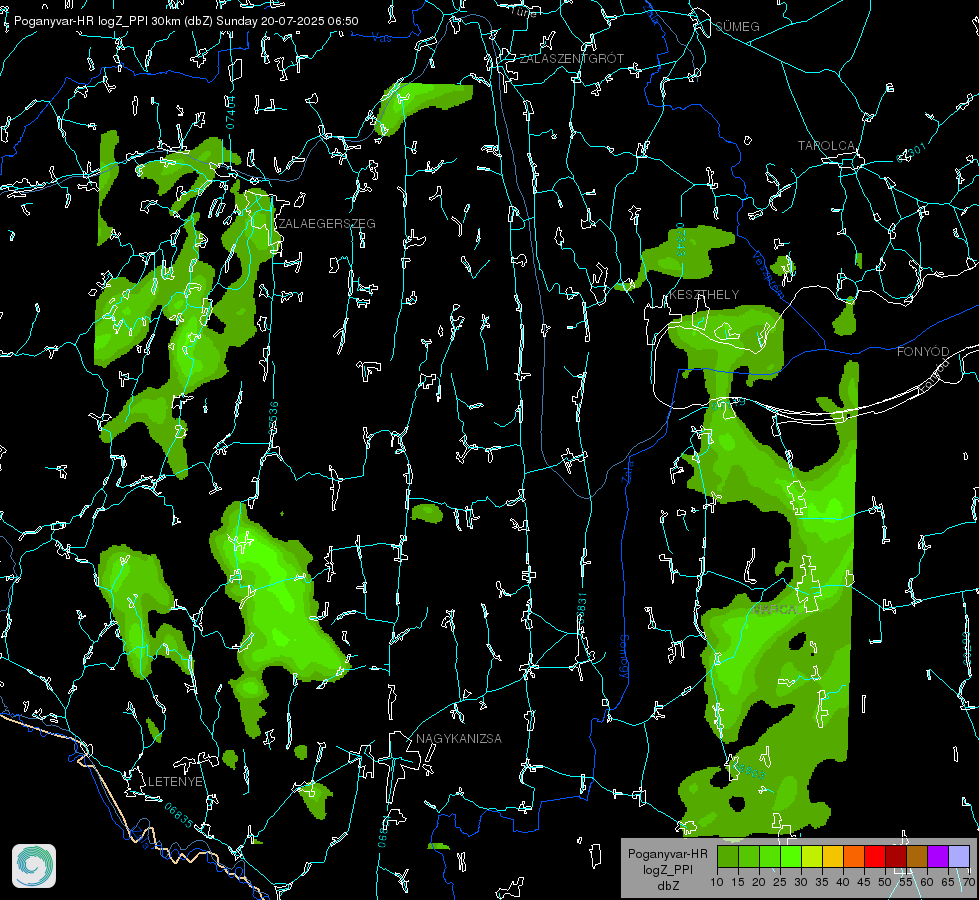Click the radar title with the Sunday 20-07-2025 06:50 timestamp
Viewport: 979px width, 900px height.
click(186, 21)
